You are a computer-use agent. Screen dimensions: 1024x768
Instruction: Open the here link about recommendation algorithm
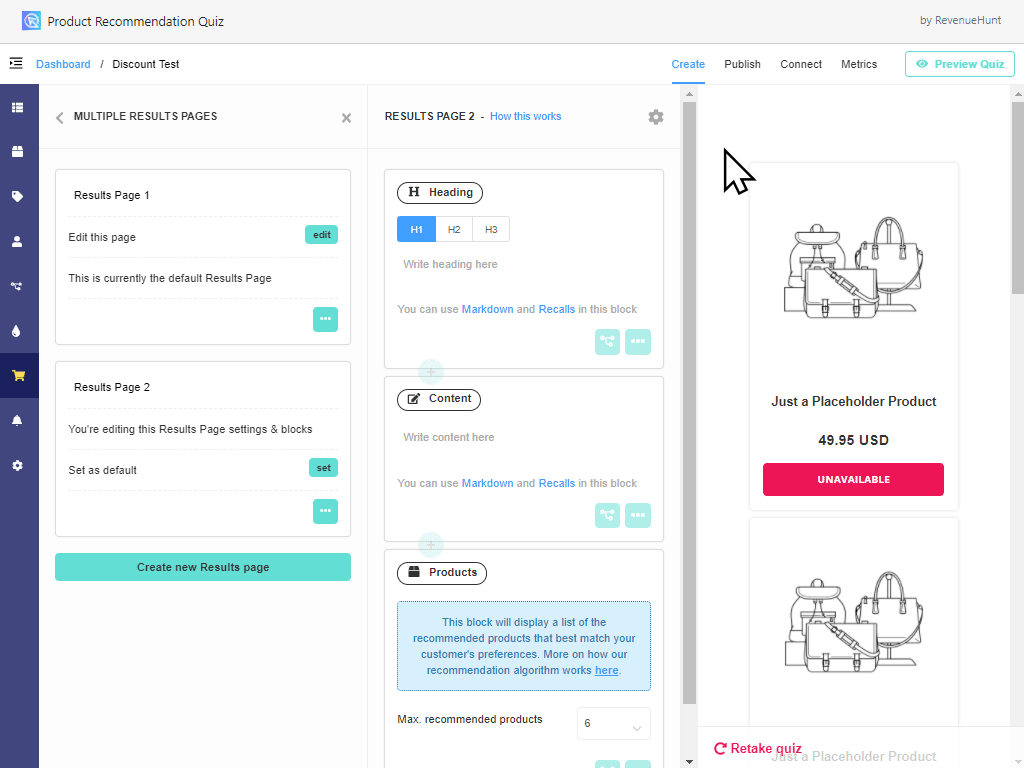[x=606, y=670]
